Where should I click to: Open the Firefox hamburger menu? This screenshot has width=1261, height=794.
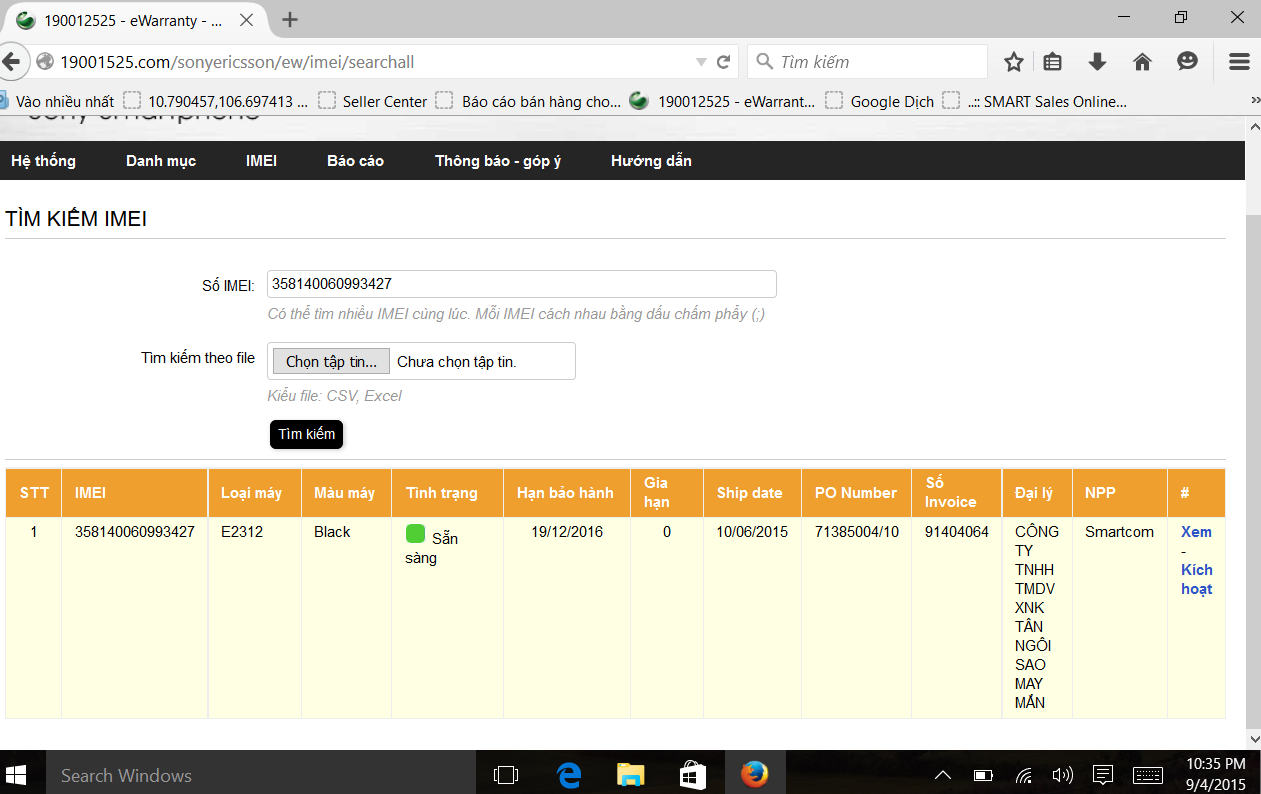click(x=1239, y=62)
